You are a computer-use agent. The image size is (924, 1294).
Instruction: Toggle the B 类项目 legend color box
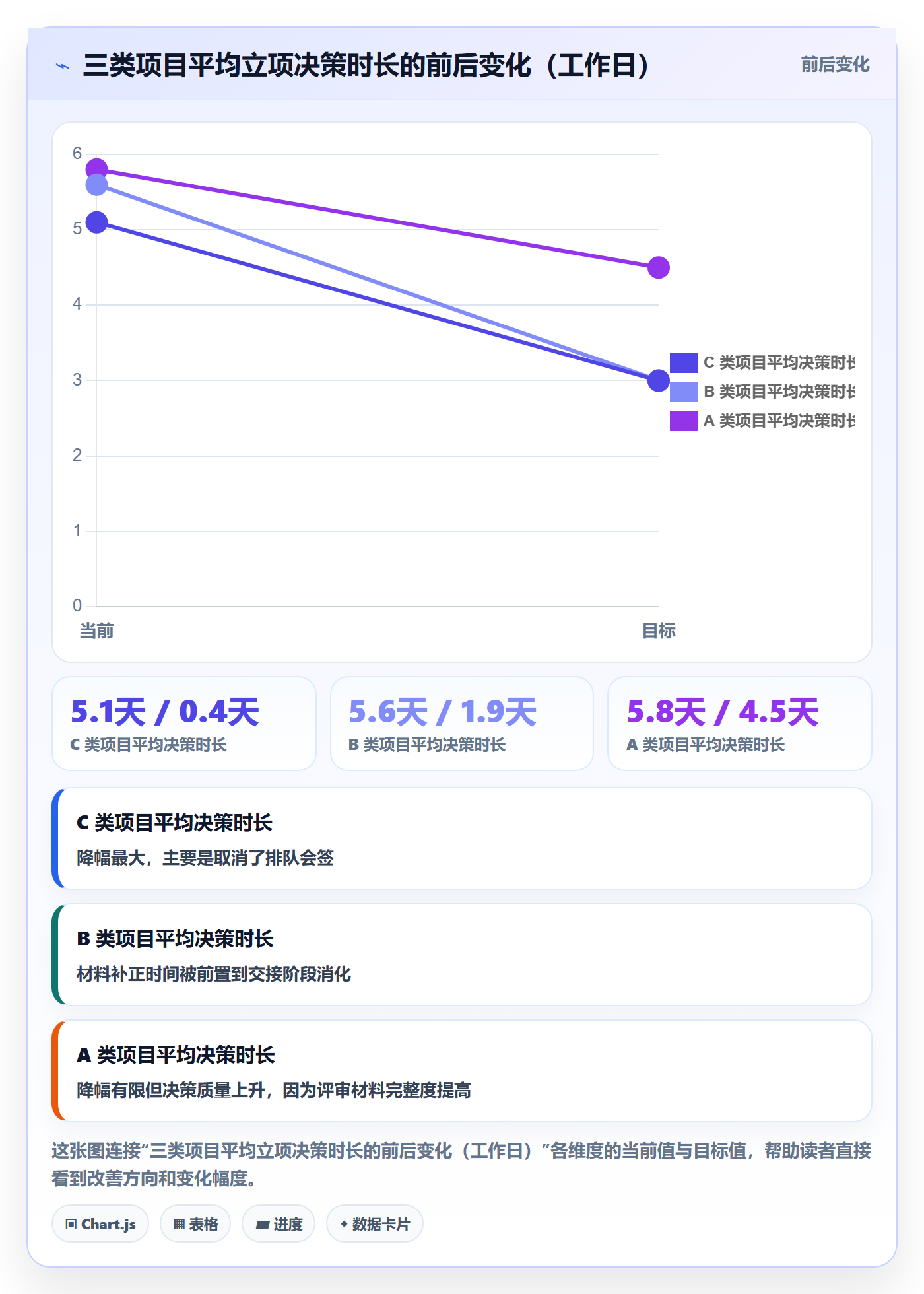(684, 392)
